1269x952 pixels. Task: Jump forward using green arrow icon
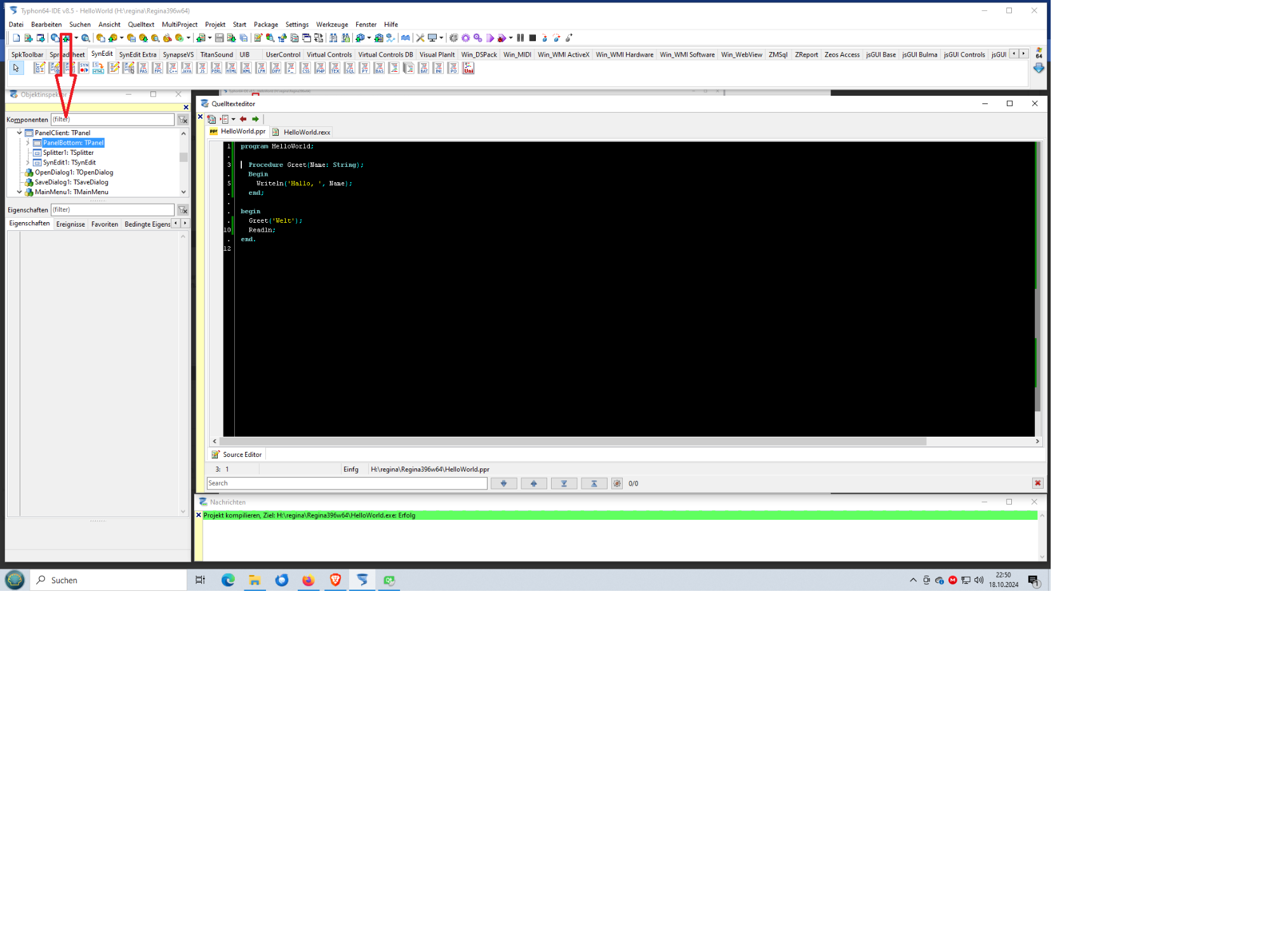coord(255,119)
